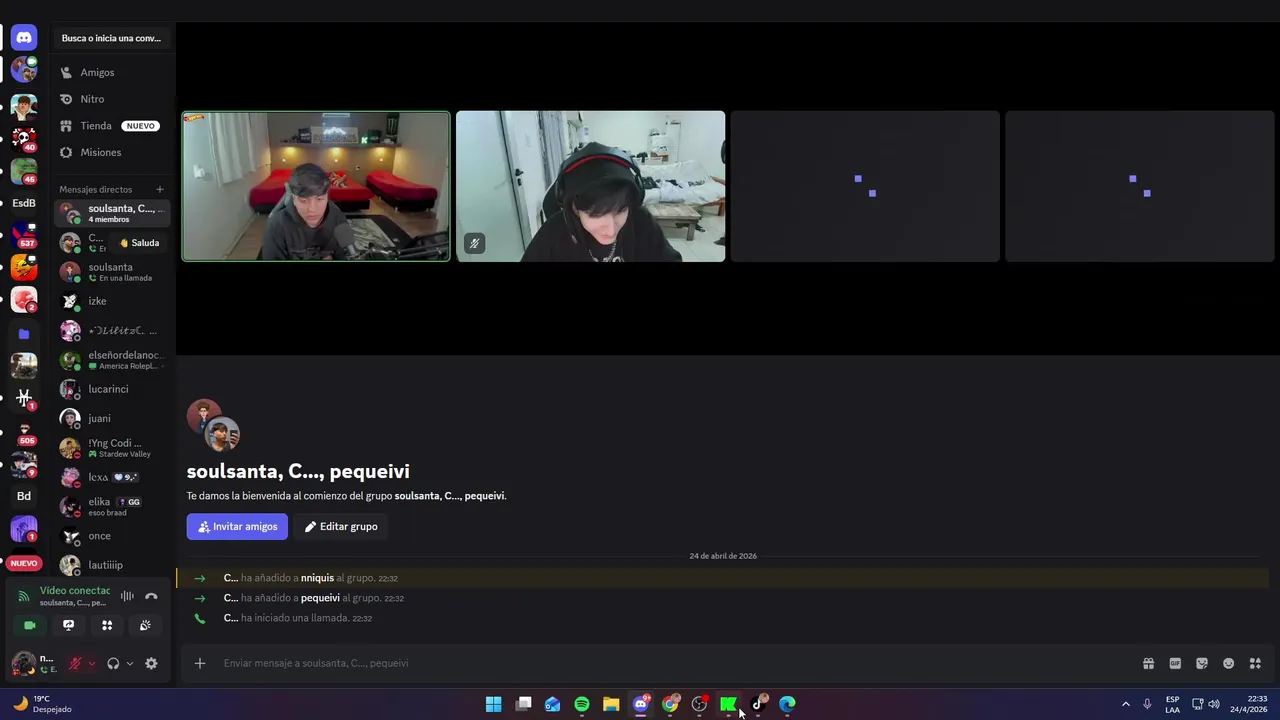The image size is (1280, 720).
Task: Jump to new mentions via NUEVO badge
Action: tap(24, 563)
